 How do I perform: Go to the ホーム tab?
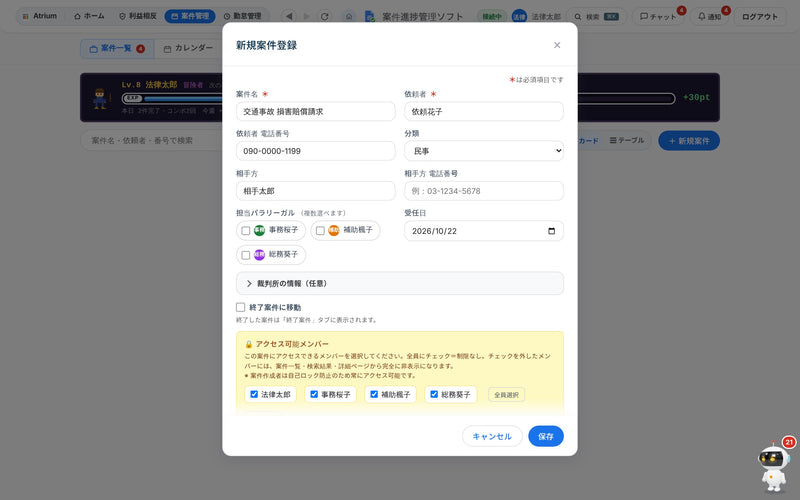(89, 16)
